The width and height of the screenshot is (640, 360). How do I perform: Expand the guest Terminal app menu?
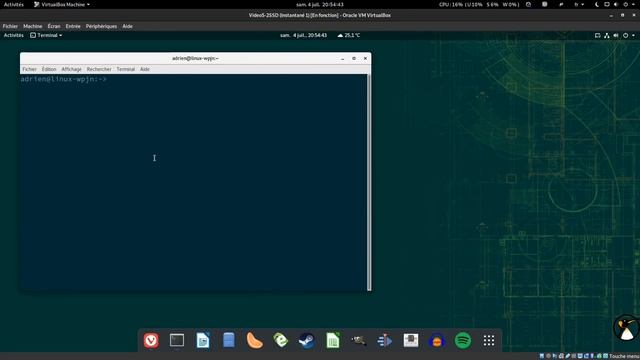(x=46, y=36)
